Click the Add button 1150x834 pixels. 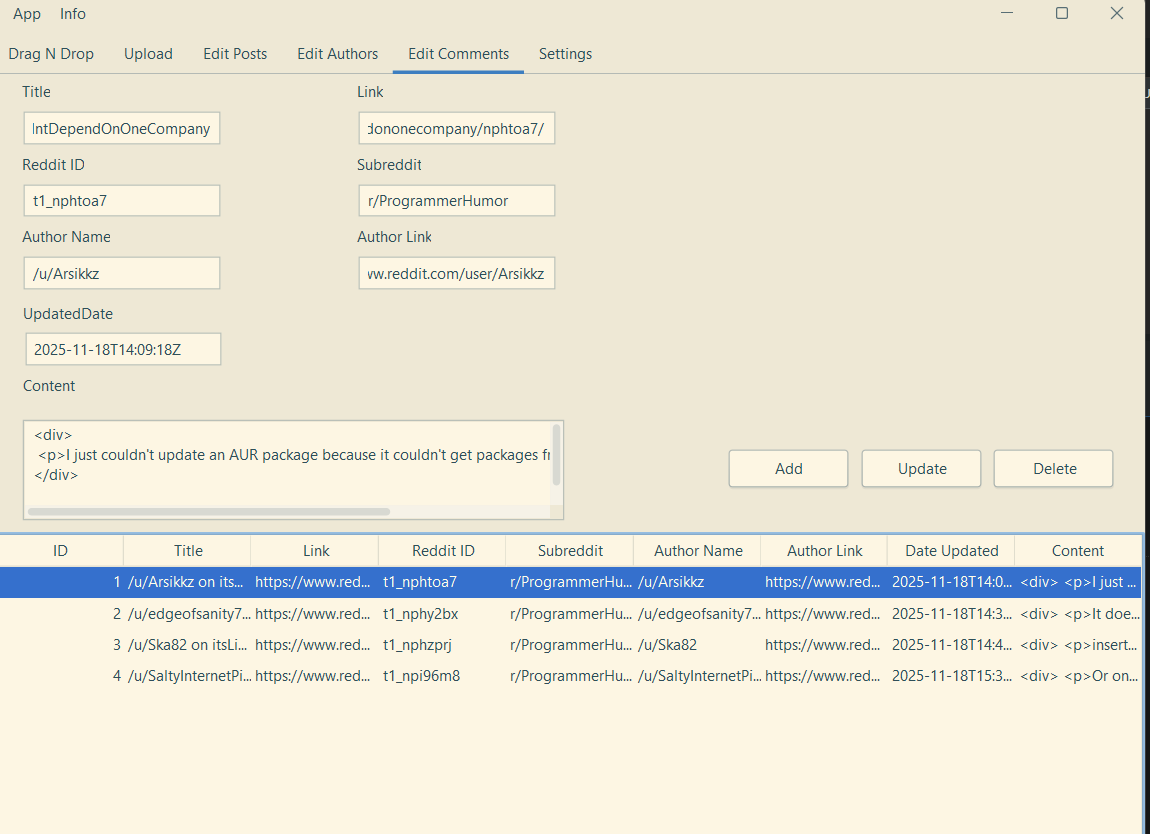coord(788,469)
